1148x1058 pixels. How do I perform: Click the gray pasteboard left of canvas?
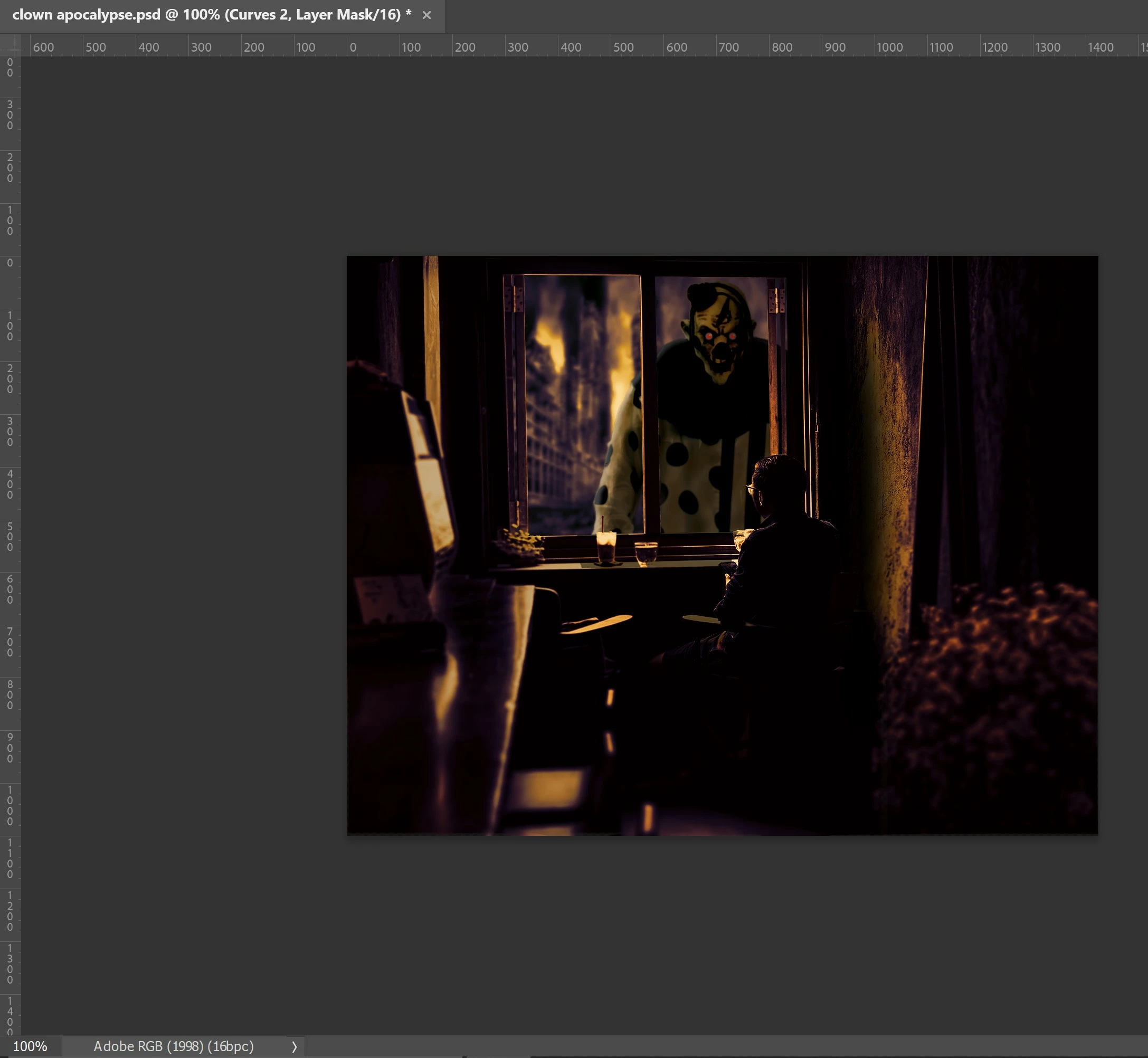coord(183,515)
